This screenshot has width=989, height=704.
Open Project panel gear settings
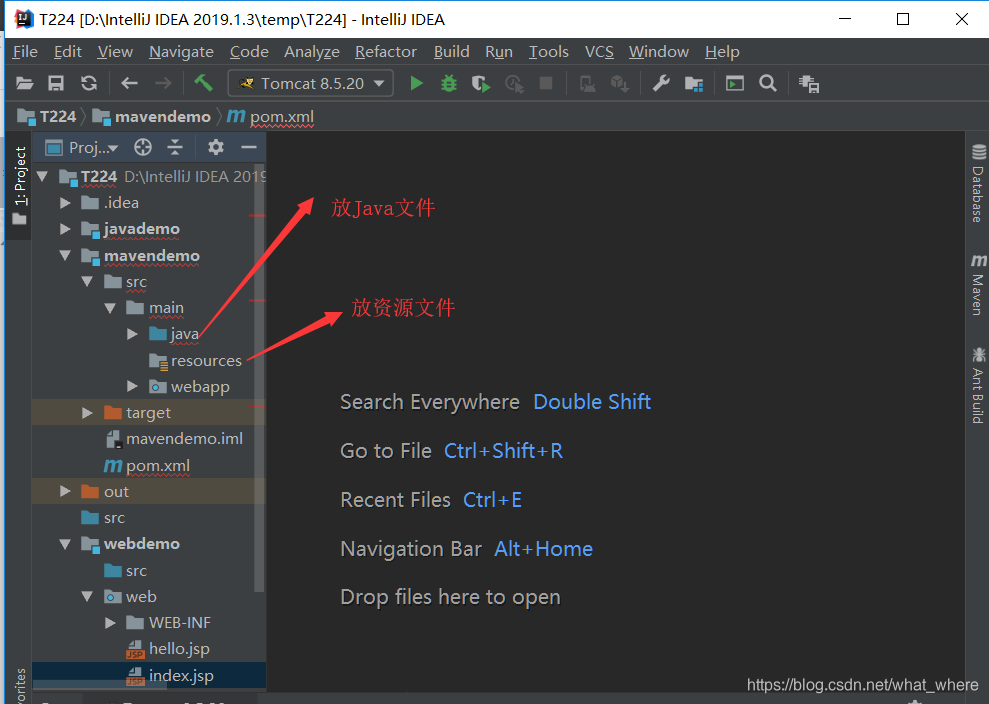tap(216, 148)
